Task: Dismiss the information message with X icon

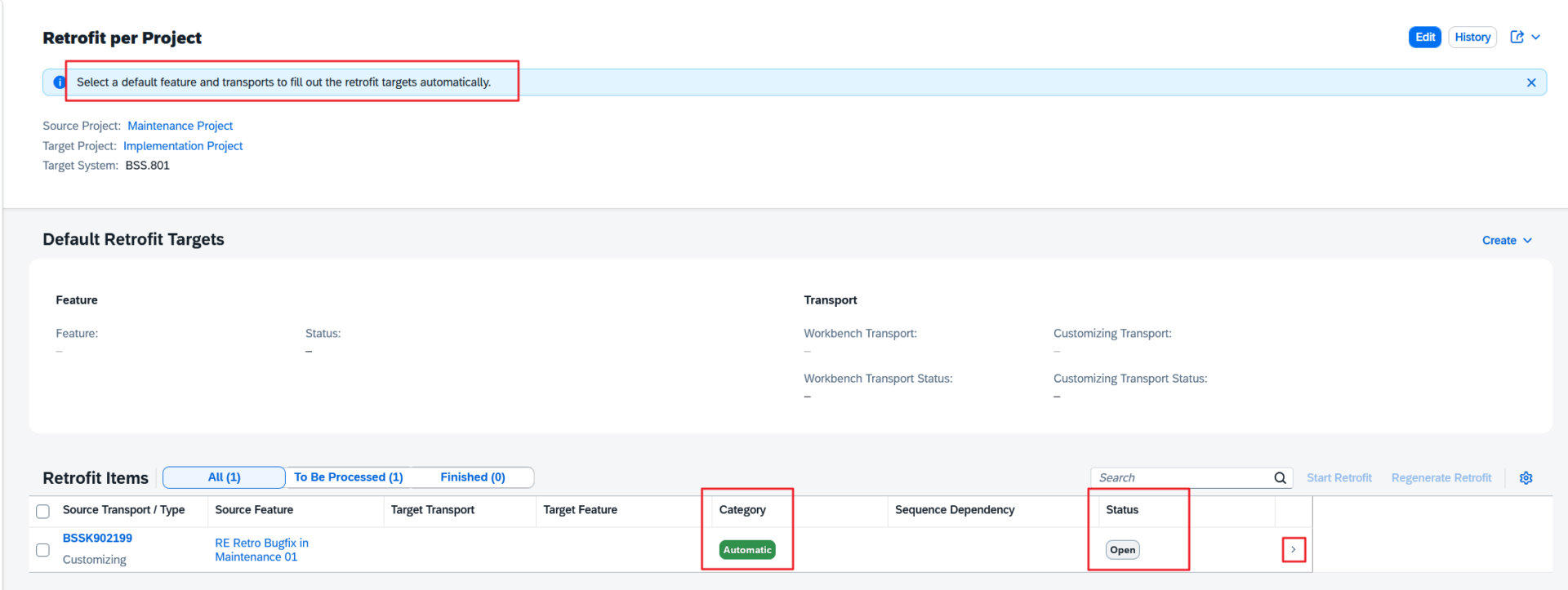Action: click(1530, 82)
